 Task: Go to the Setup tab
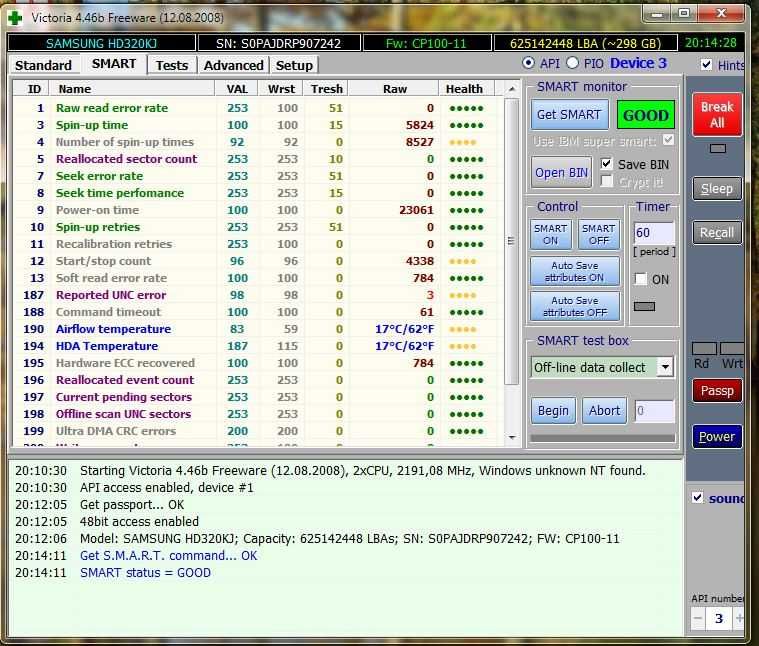click(x=294, y=65)
